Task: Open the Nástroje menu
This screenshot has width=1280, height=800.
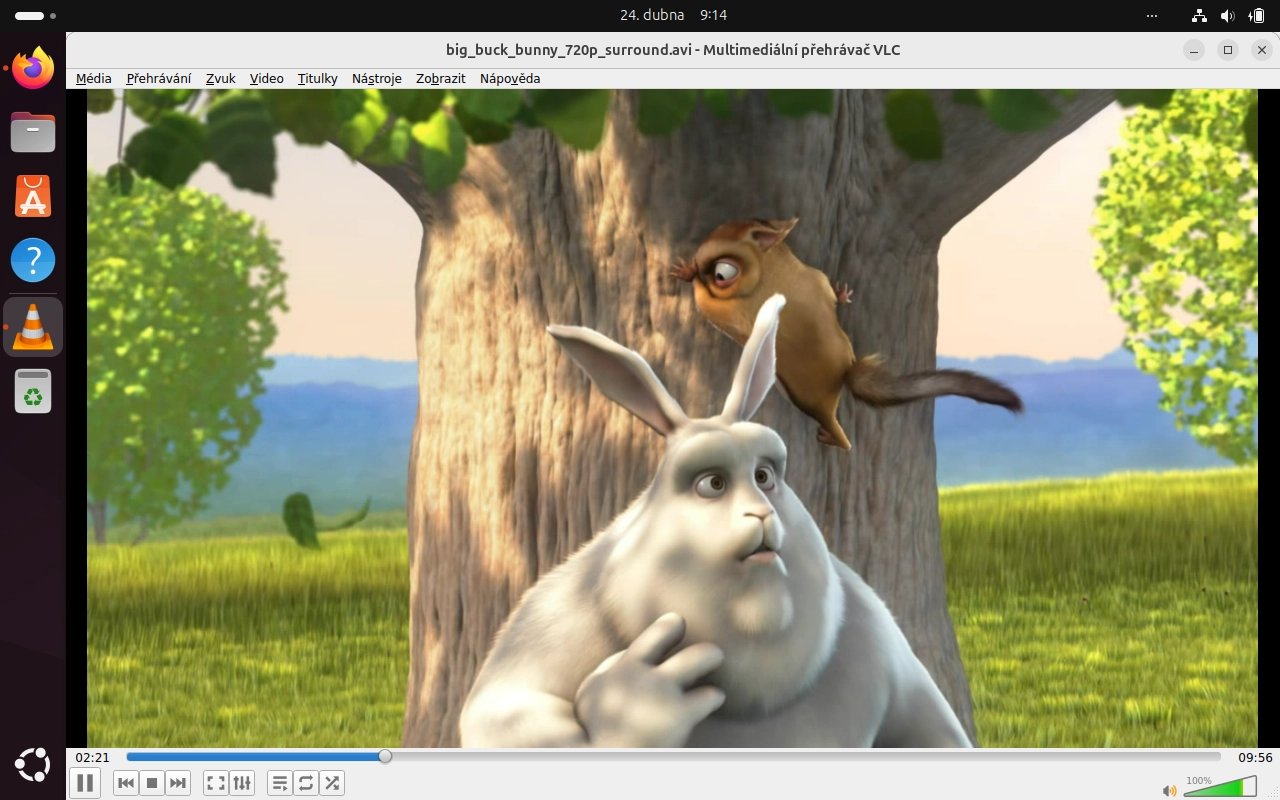Action: (x=377, y=78)
